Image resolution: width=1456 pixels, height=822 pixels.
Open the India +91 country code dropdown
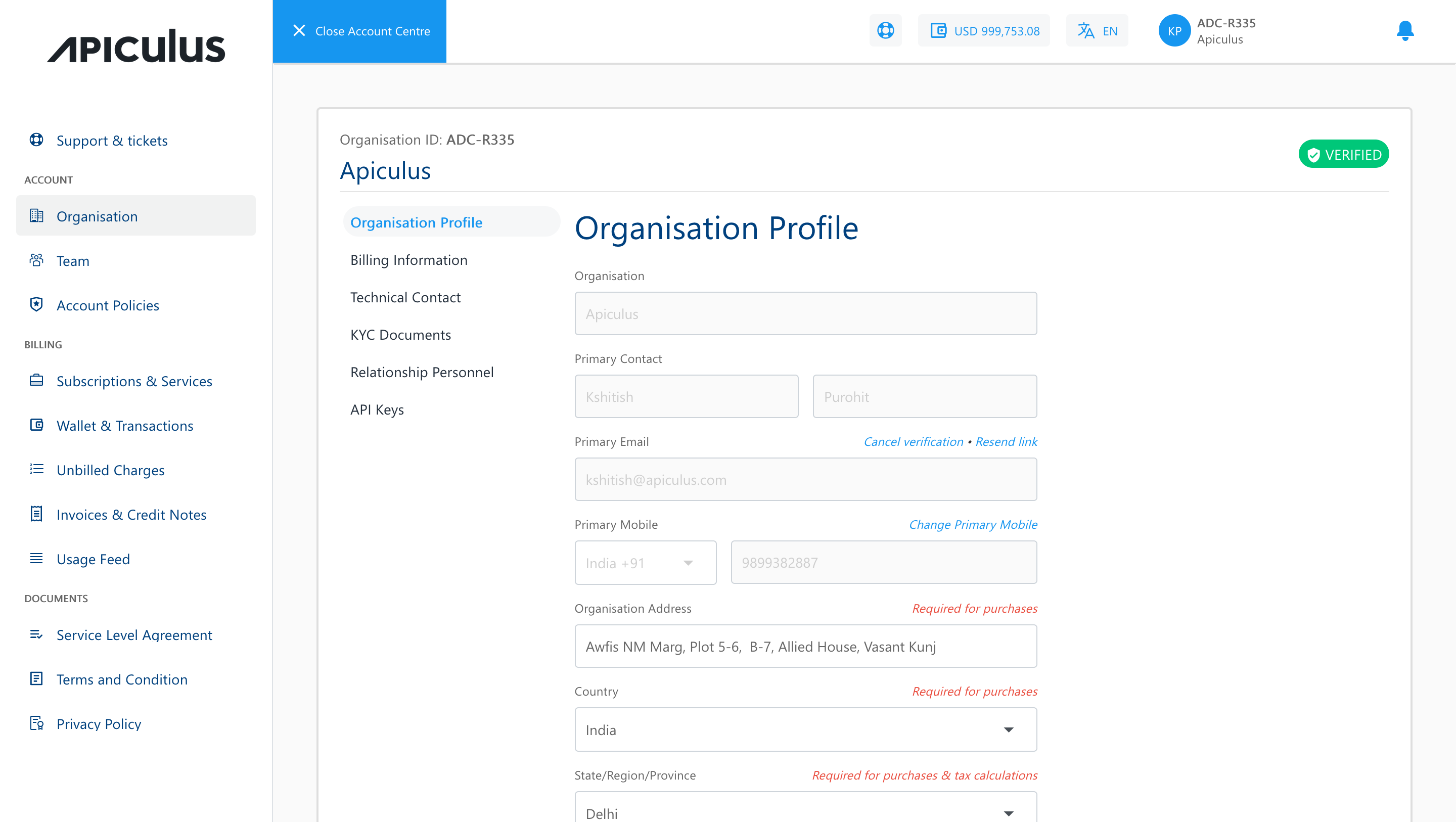click(646, 563)
